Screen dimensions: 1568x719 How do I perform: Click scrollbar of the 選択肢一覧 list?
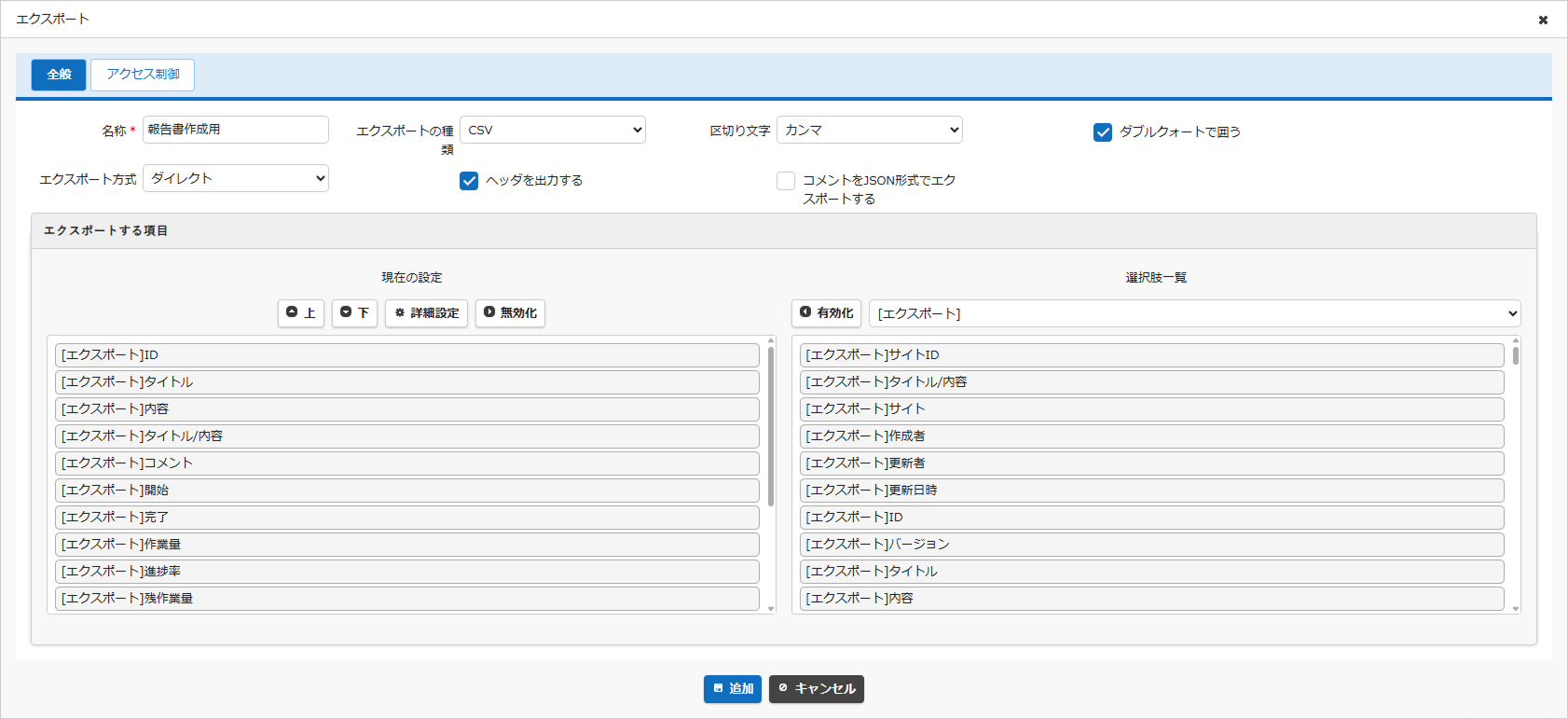[1516, 355]
